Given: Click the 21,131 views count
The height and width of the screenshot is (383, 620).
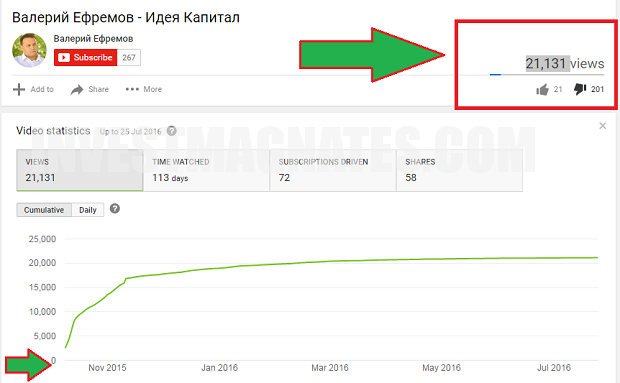Looking at the screenshot, I should pyautogui.click(x=565, y=63).
